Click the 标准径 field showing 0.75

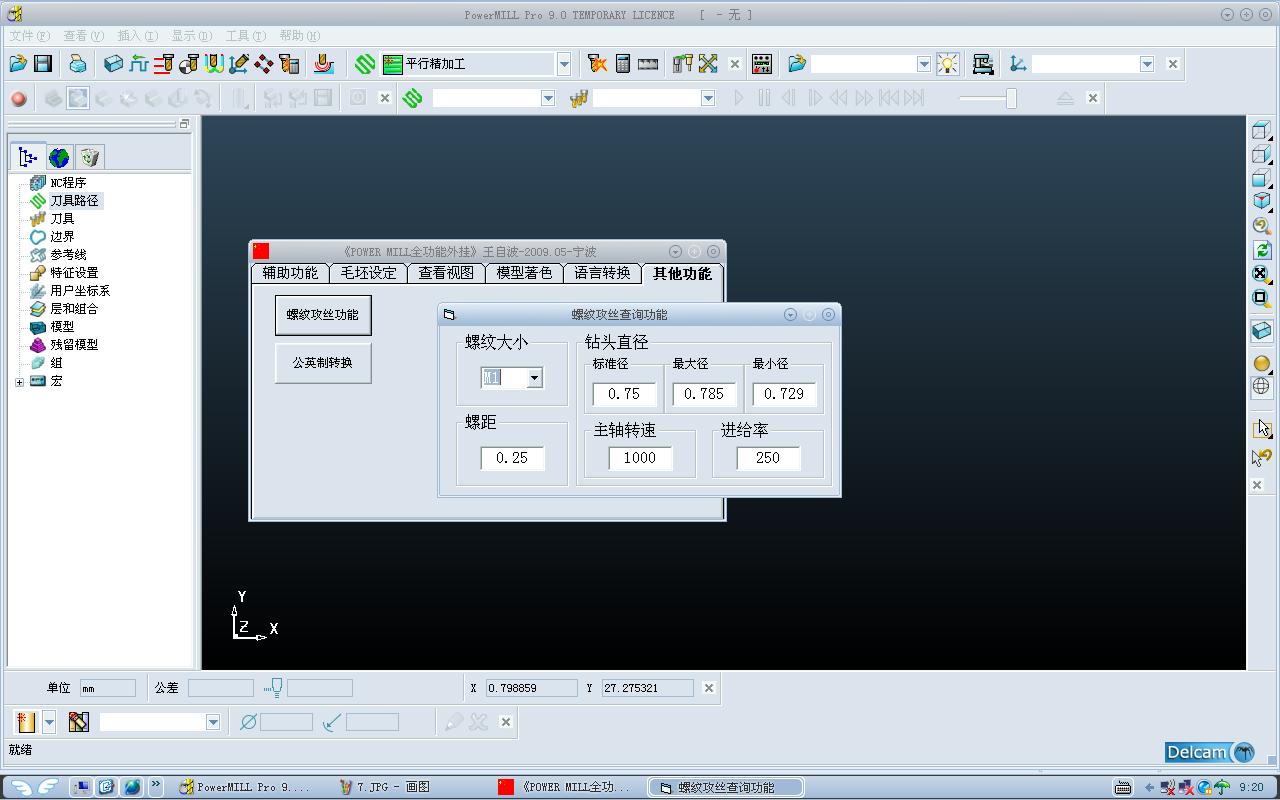624,394
